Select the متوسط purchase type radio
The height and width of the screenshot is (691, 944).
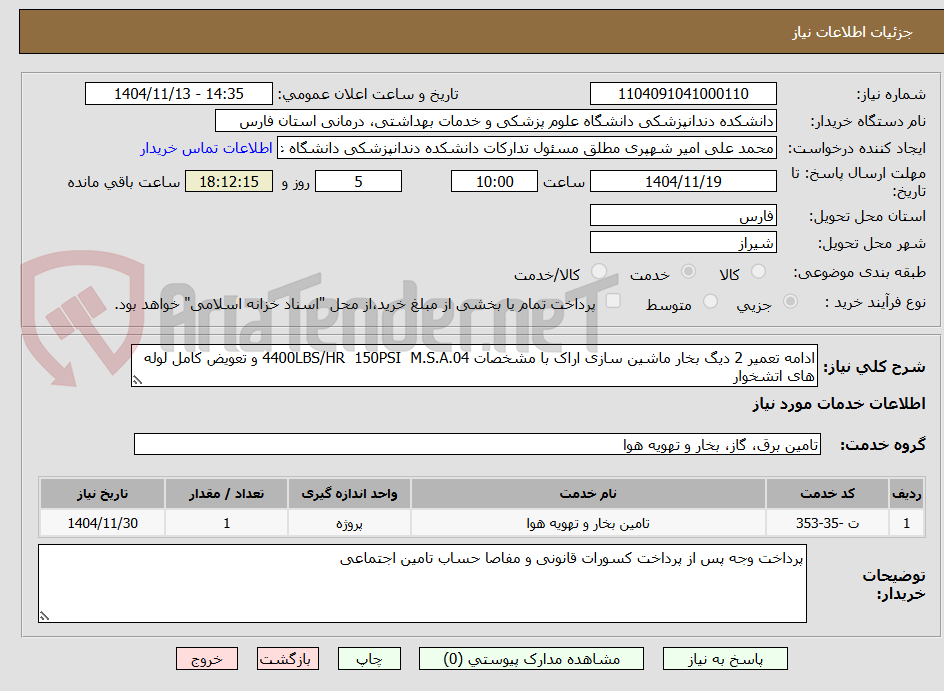pos(710,301)
